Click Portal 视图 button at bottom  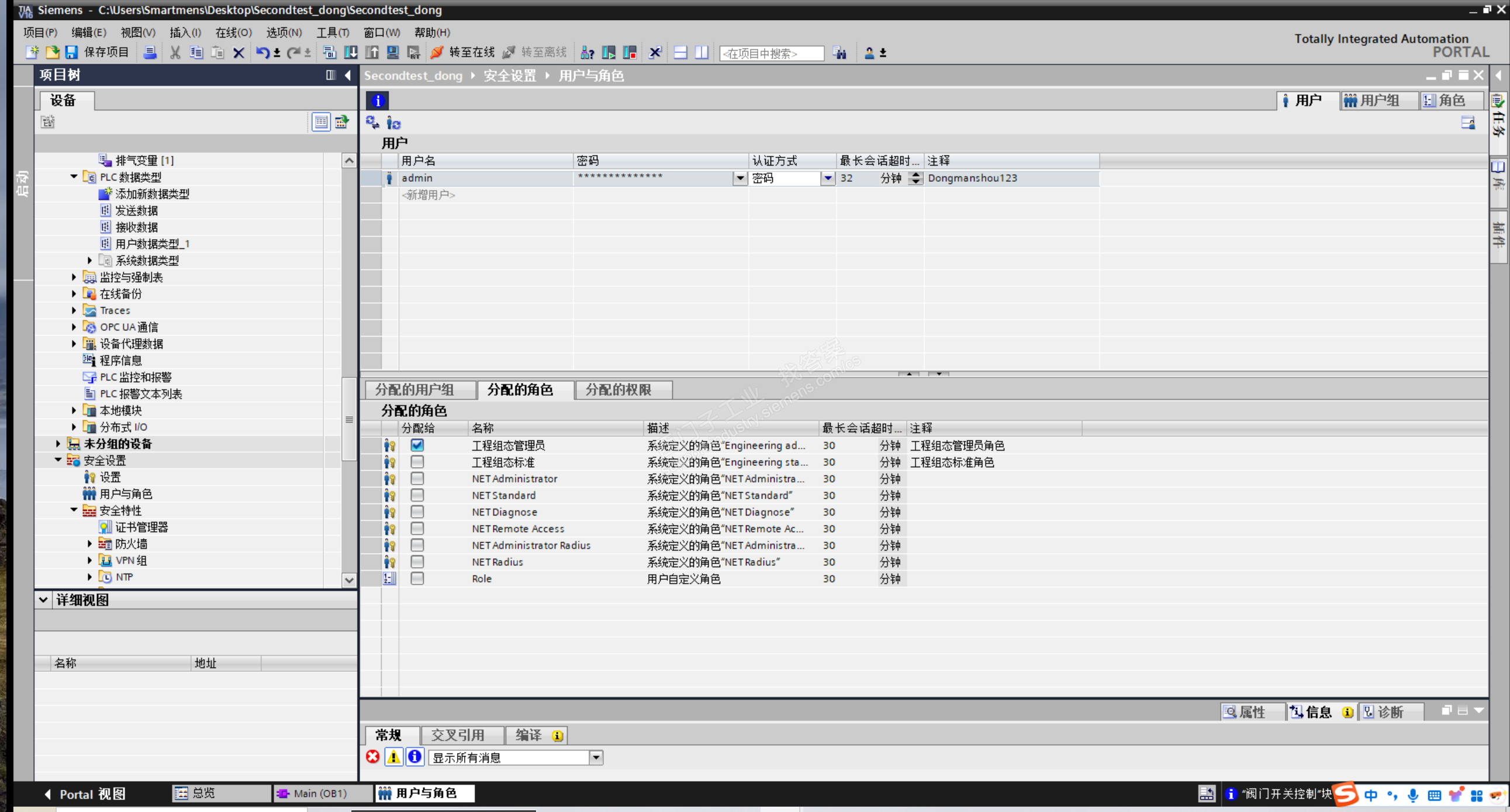[85, 794]
